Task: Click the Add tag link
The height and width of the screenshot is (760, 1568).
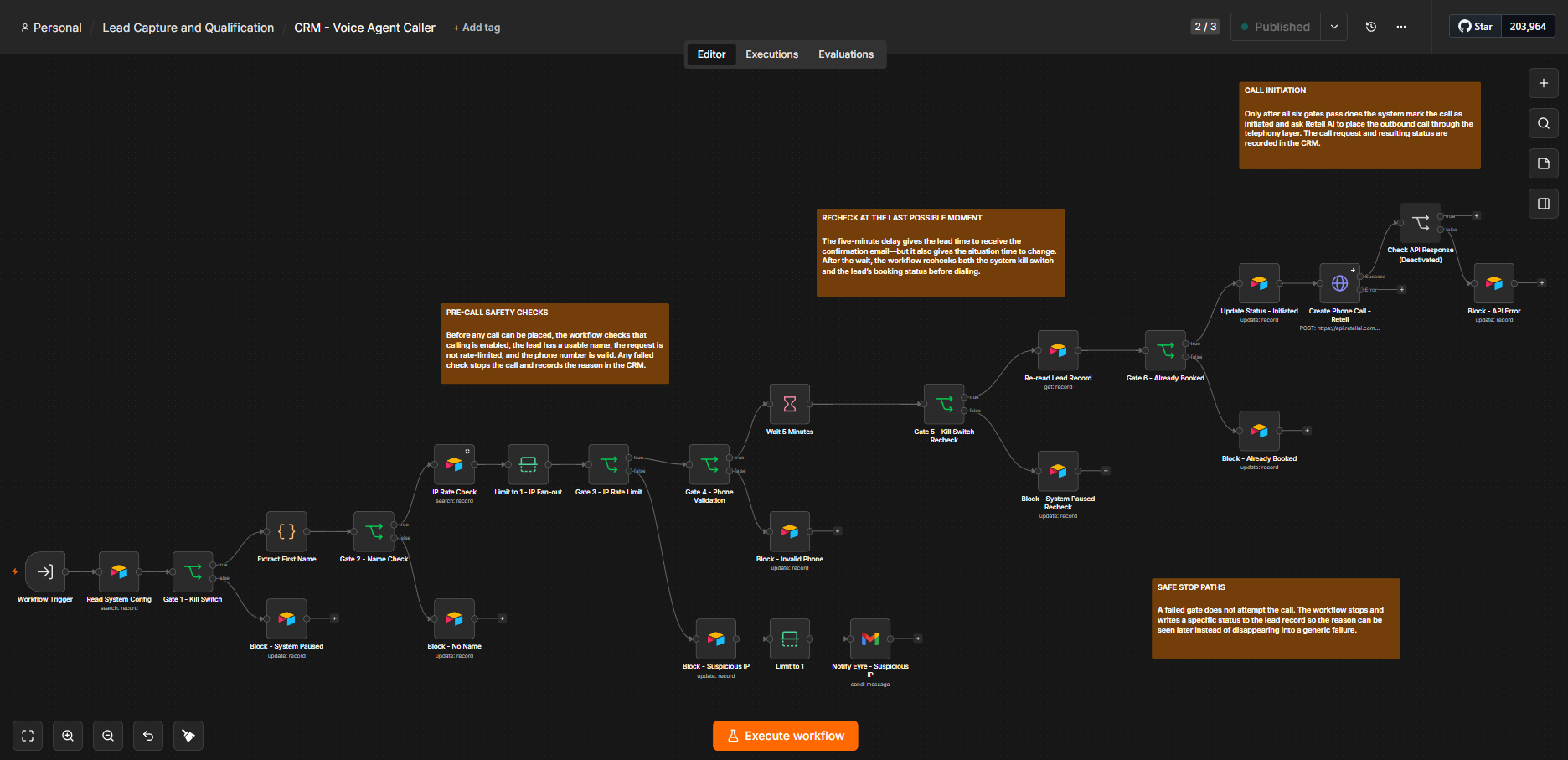Action: (x=477, y=28)
